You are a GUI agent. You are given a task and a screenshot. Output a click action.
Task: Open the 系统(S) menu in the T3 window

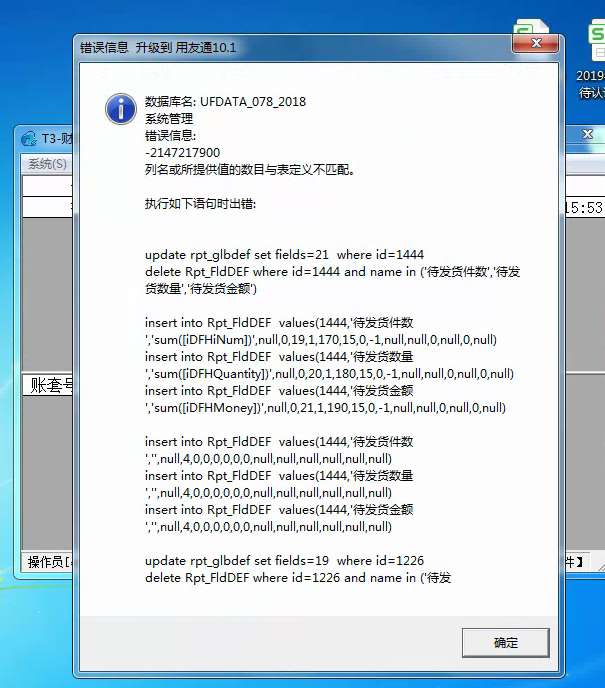click(47, 164)
